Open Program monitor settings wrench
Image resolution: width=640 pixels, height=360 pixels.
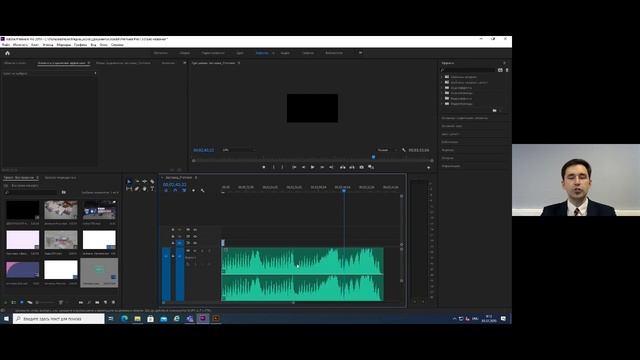[404, 150]
